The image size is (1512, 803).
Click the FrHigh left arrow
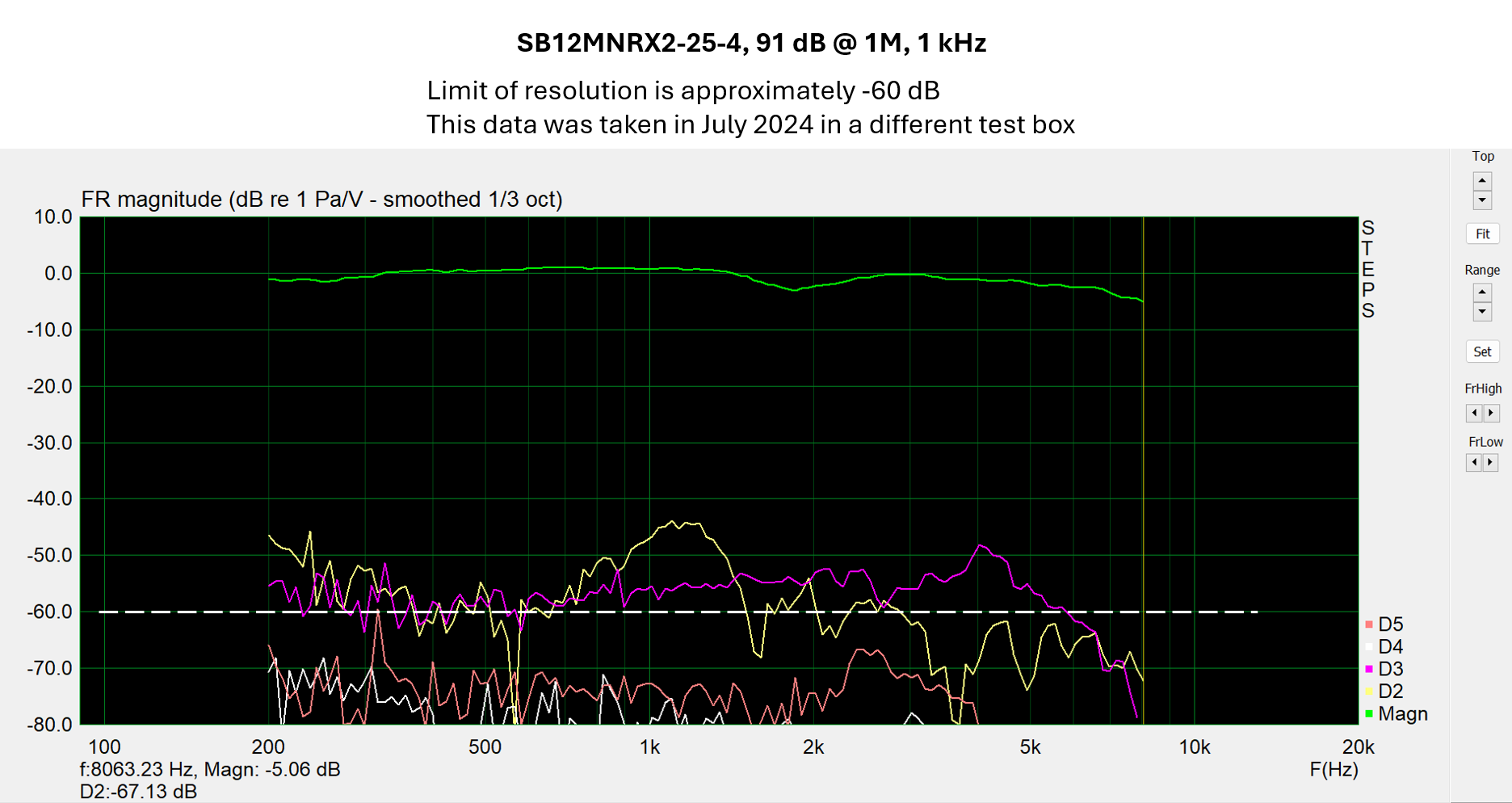coord(1474,413)
